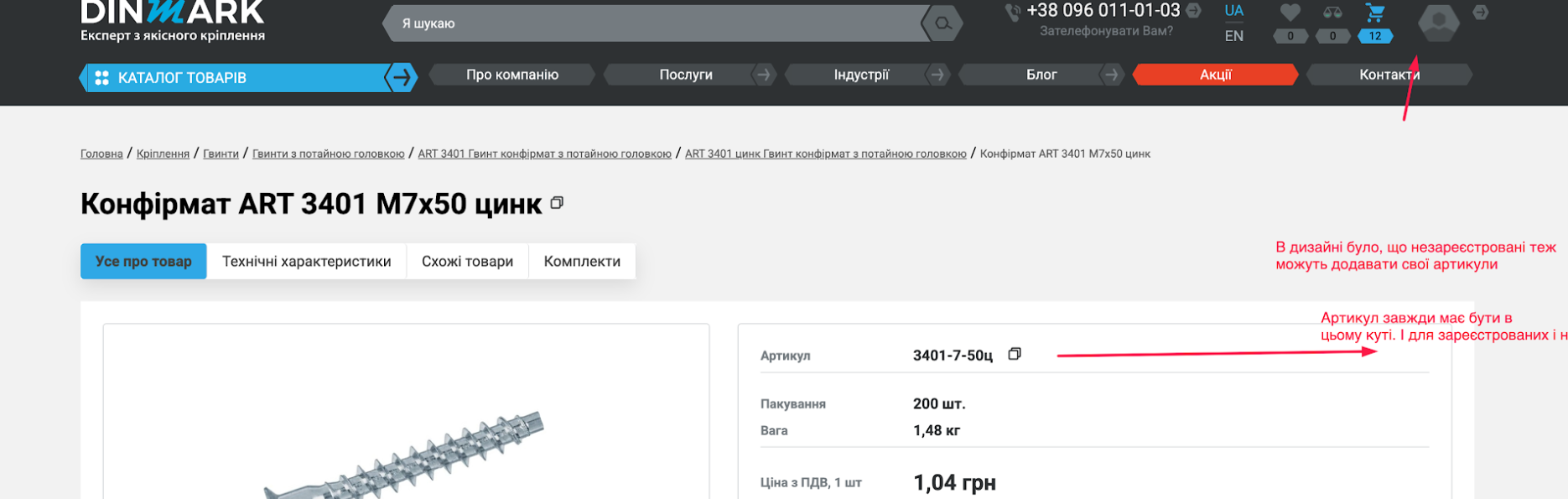Open Блог menu item
The height and width of the screenshot is (499, 1568).
click(x=1041, y=75)
